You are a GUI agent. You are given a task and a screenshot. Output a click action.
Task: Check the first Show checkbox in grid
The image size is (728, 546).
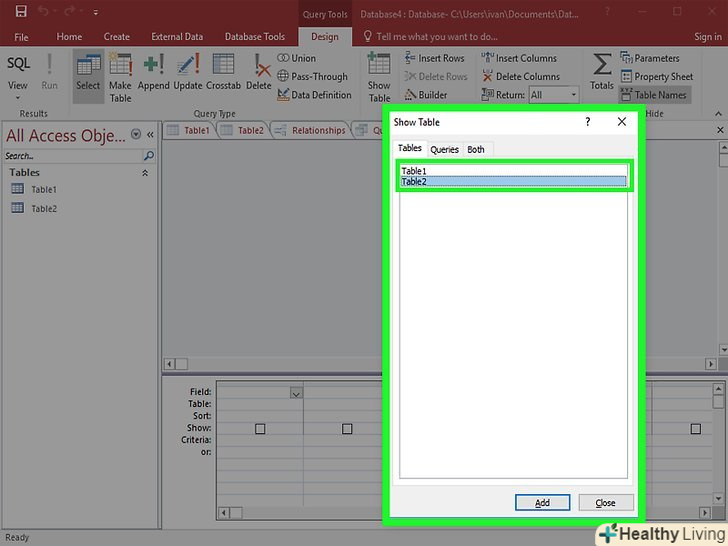260,428
